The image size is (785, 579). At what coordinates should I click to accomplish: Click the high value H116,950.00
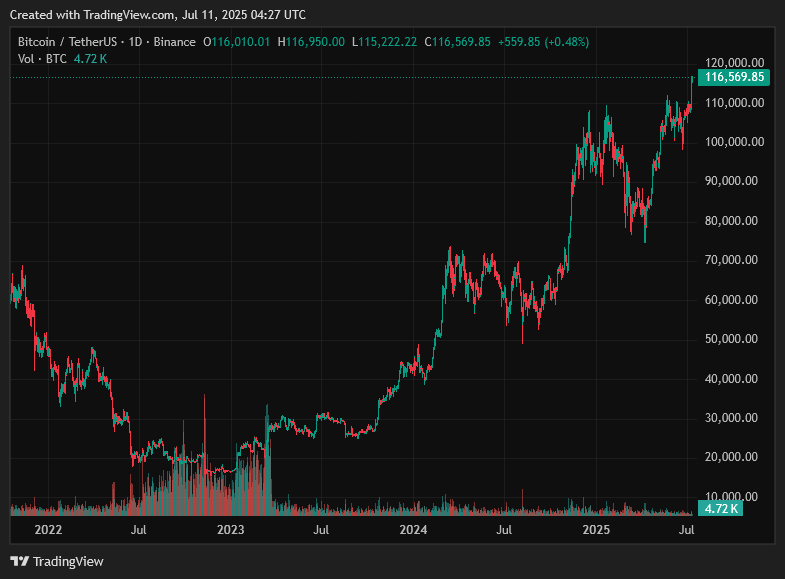pos(311,42)
